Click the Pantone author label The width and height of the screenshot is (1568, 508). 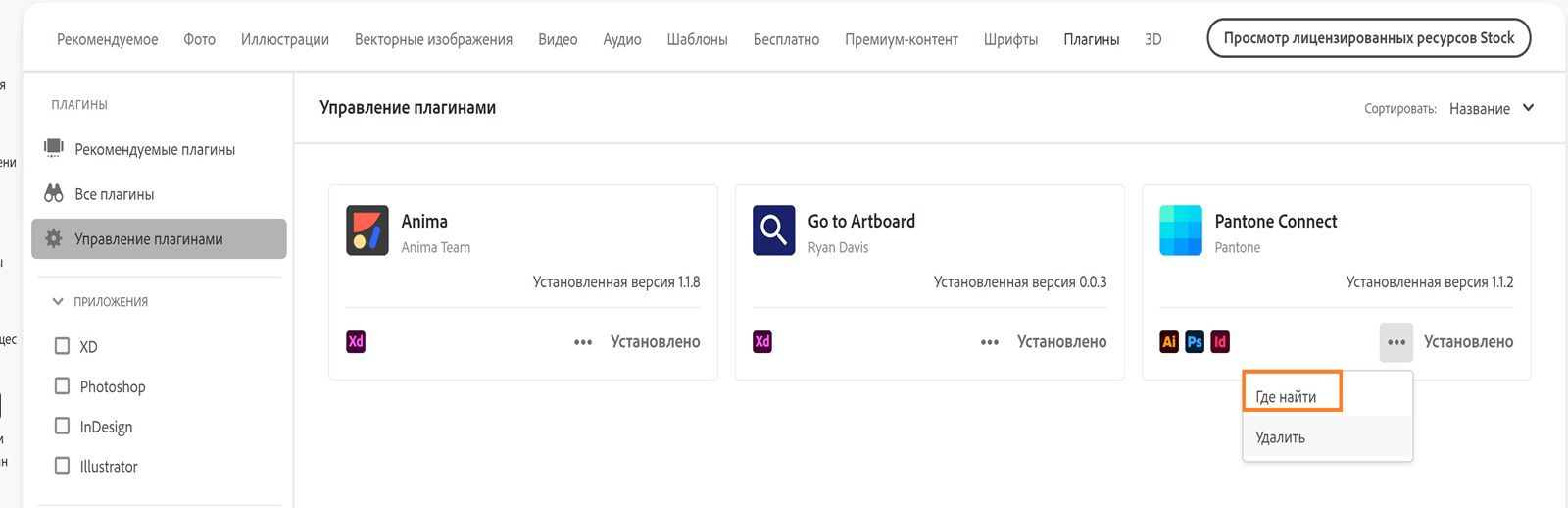point(1238,247)
